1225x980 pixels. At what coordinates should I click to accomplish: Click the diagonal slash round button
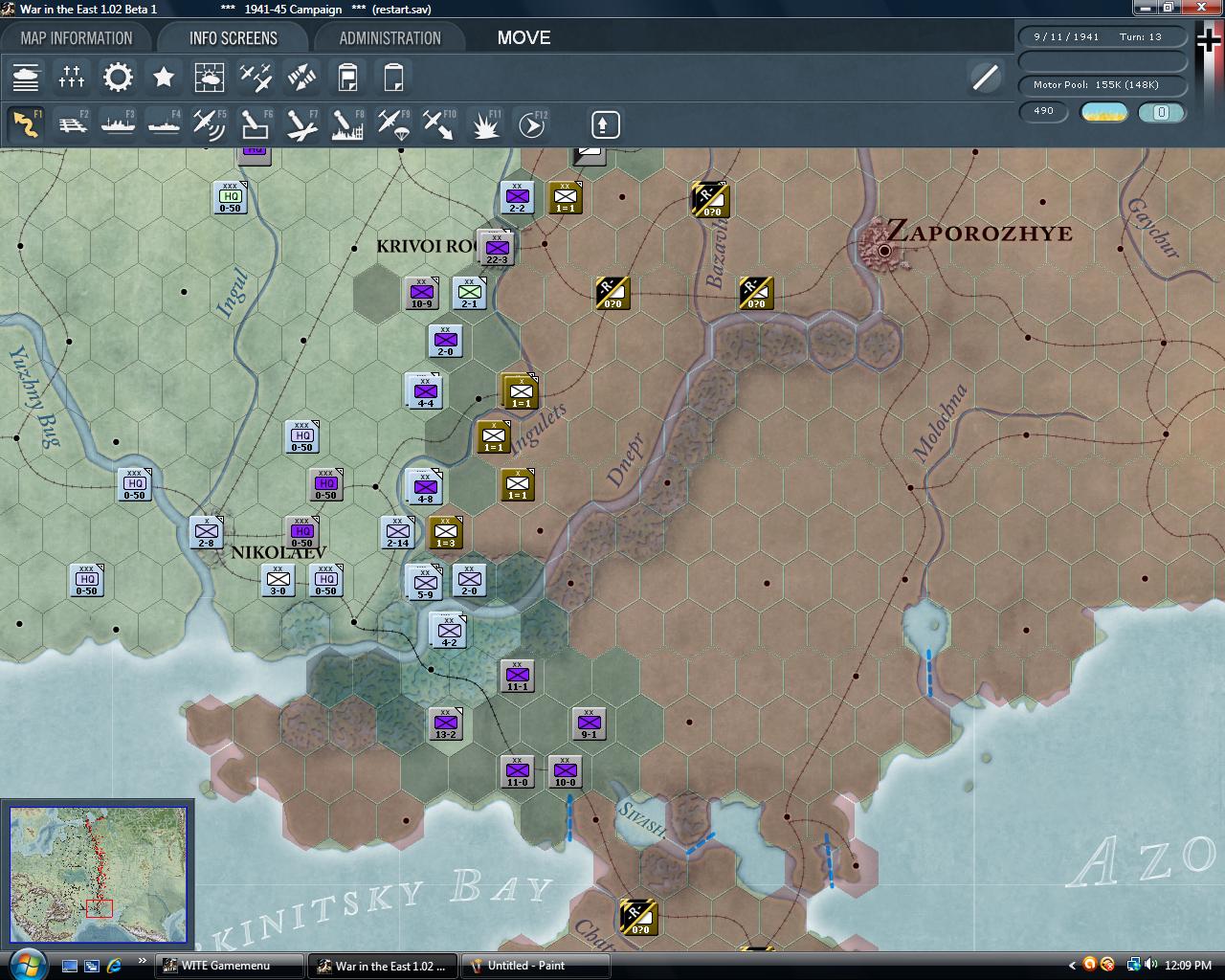point(985,78)
